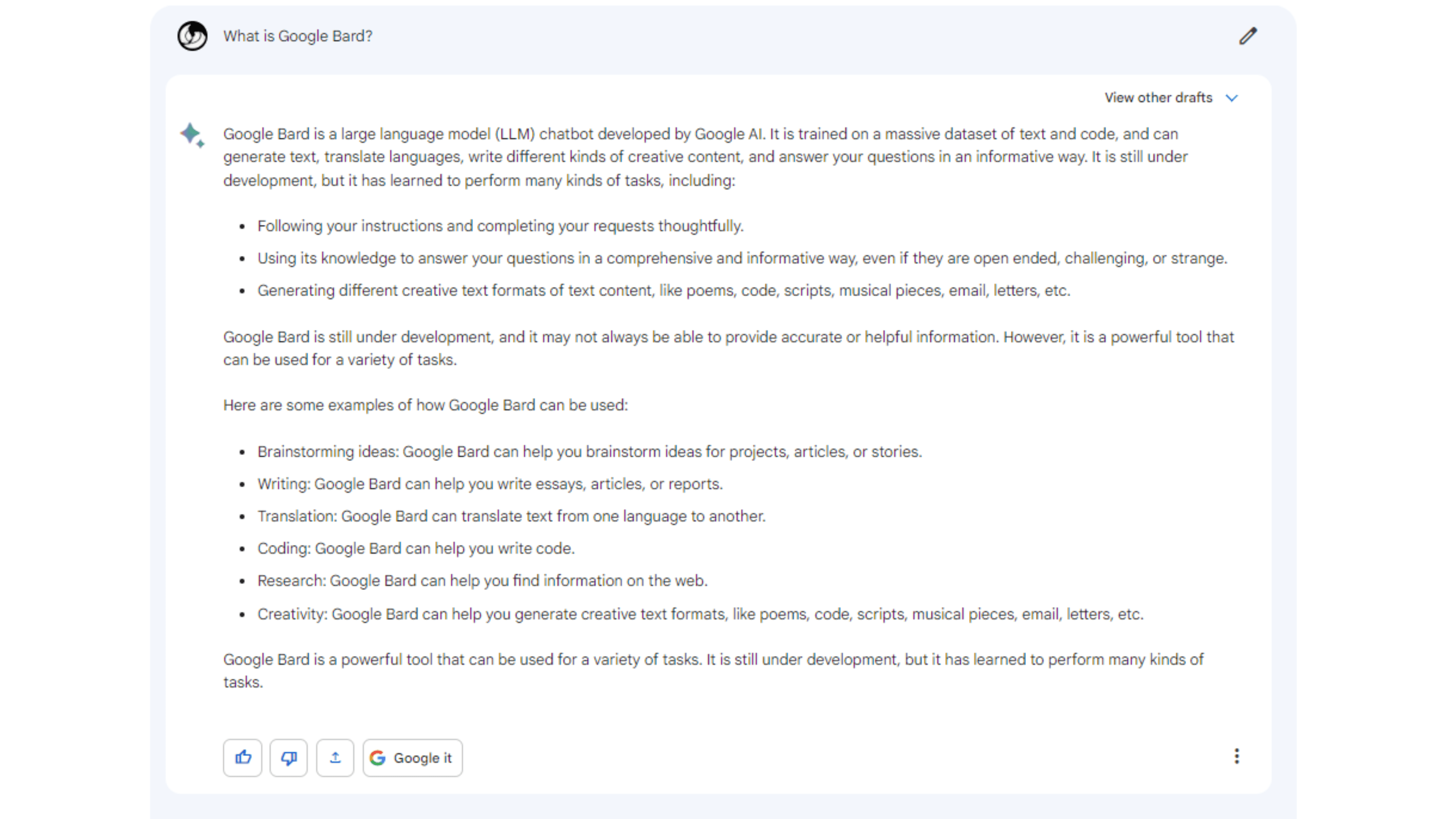Click the Creativity bullet item

[x=700, y=614]
